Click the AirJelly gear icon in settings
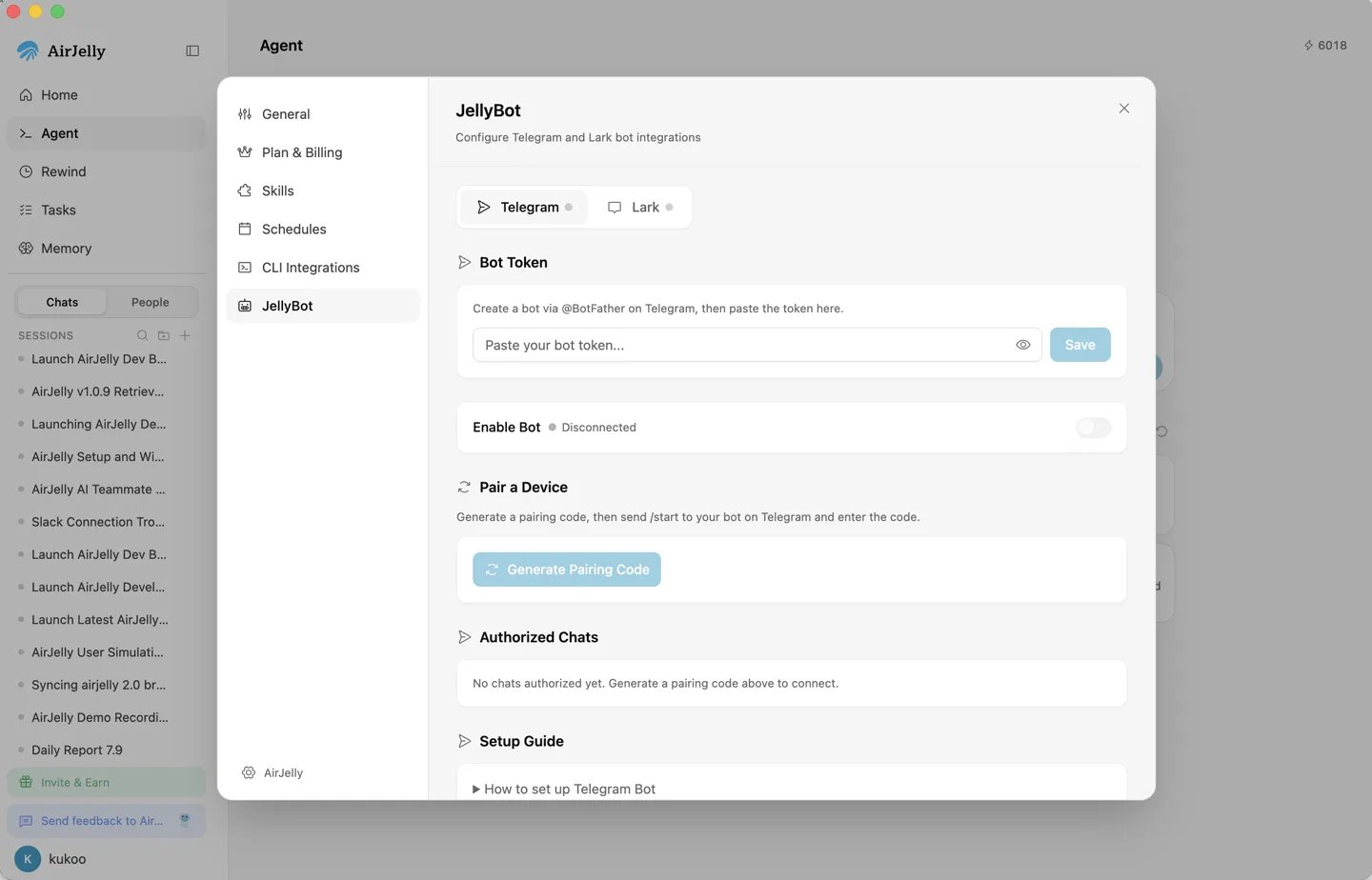1372x880 pixels. 249,773
